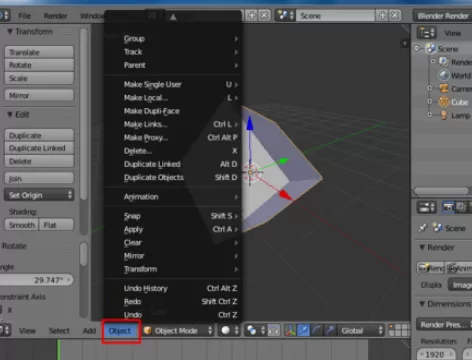Open the Outliner editor type selector
Viewport: 472px width, 360px height.
pyautogui.click(x=426, y=33)
